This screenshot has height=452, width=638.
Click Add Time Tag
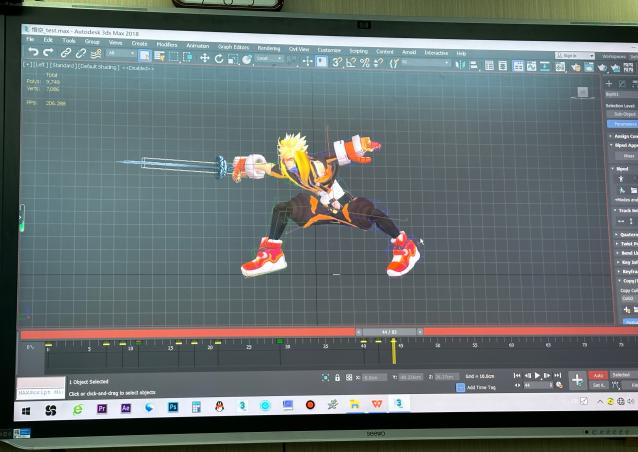pyautogui.click(x=481, y=387)
